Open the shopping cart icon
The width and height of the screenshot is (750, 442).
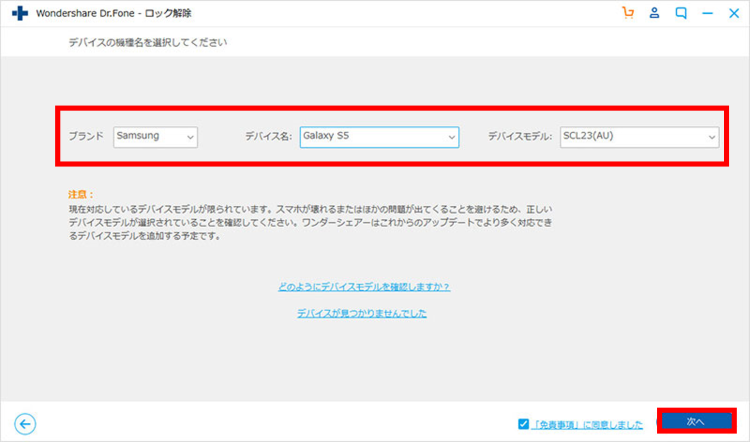pos(628,13)
